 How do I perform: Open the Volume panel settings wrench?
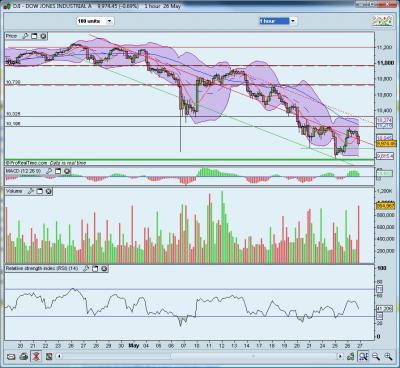pos(30,191)
